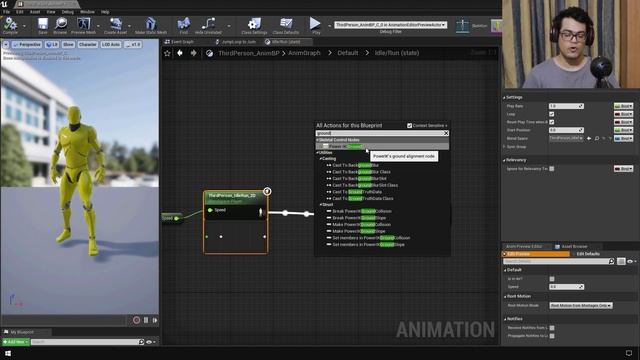640x360 pixels.
Task: Click search icon in Anim Preview details search
Action: click(611, 261)
